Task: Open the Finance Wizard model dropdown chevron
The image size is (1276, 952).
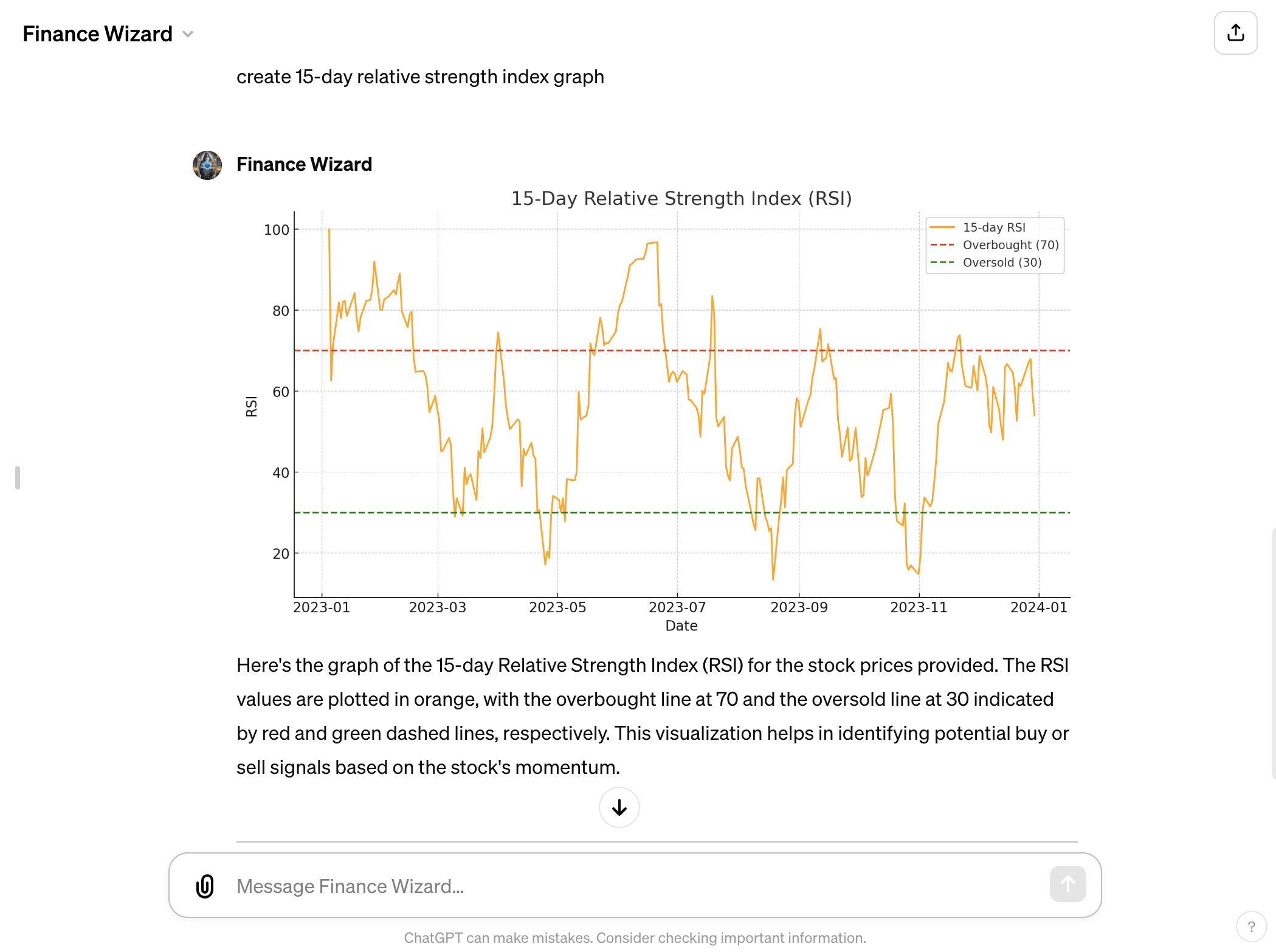Action: pyautogui.click(x=187, y=34)
